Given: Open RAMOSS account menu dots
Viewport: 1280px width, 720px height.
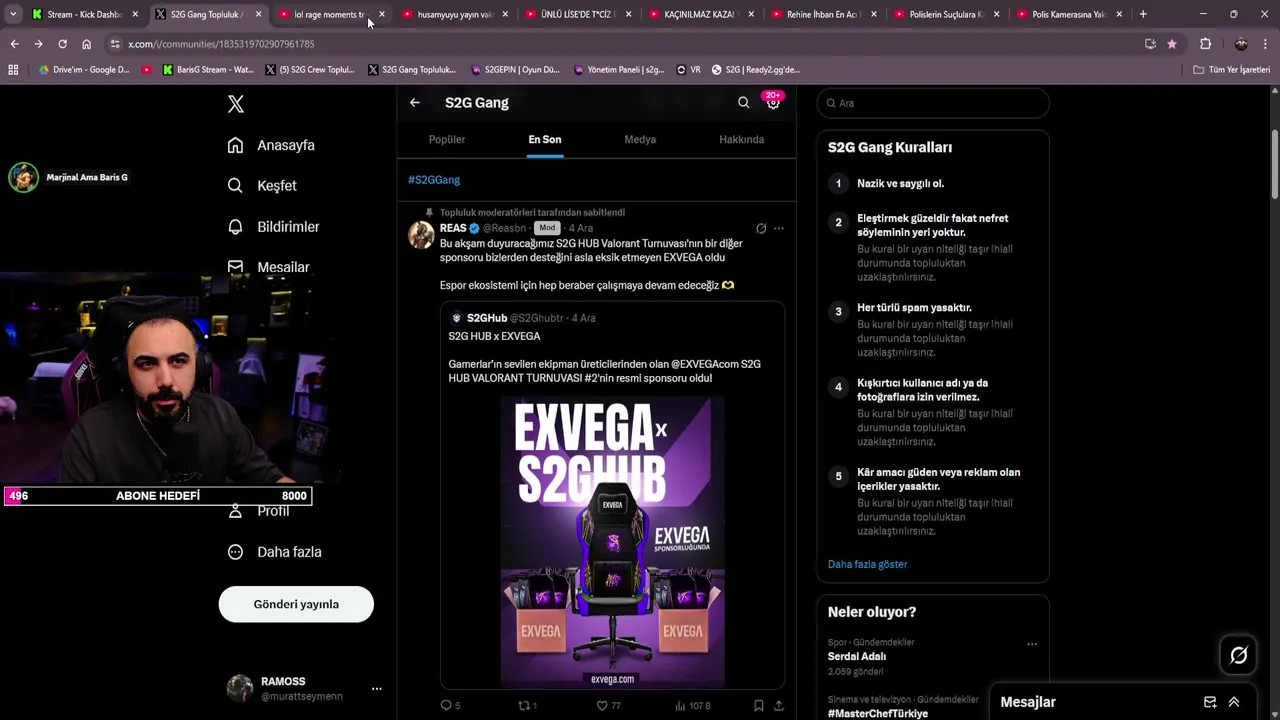Looking at the screenshot, I should (377, 688).
